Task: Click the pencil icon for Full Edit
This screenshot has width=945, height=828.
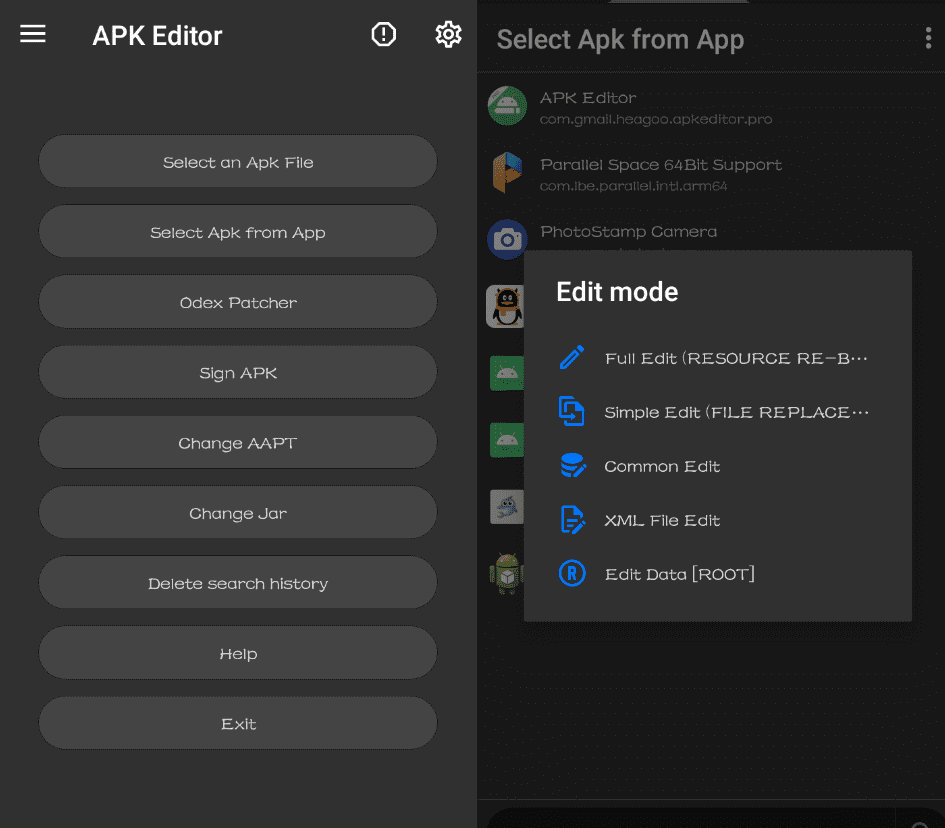Action: pos(571,357)
